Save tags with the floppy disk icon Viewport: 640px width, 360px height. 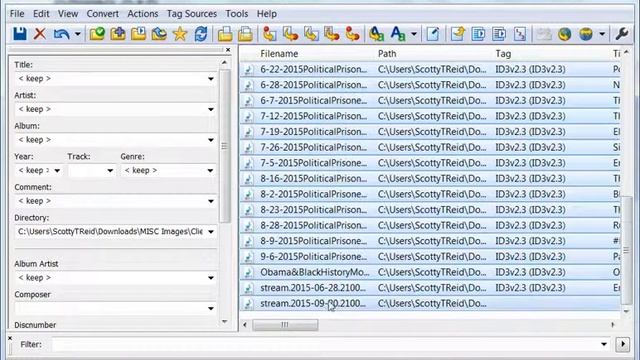(20, 34)
